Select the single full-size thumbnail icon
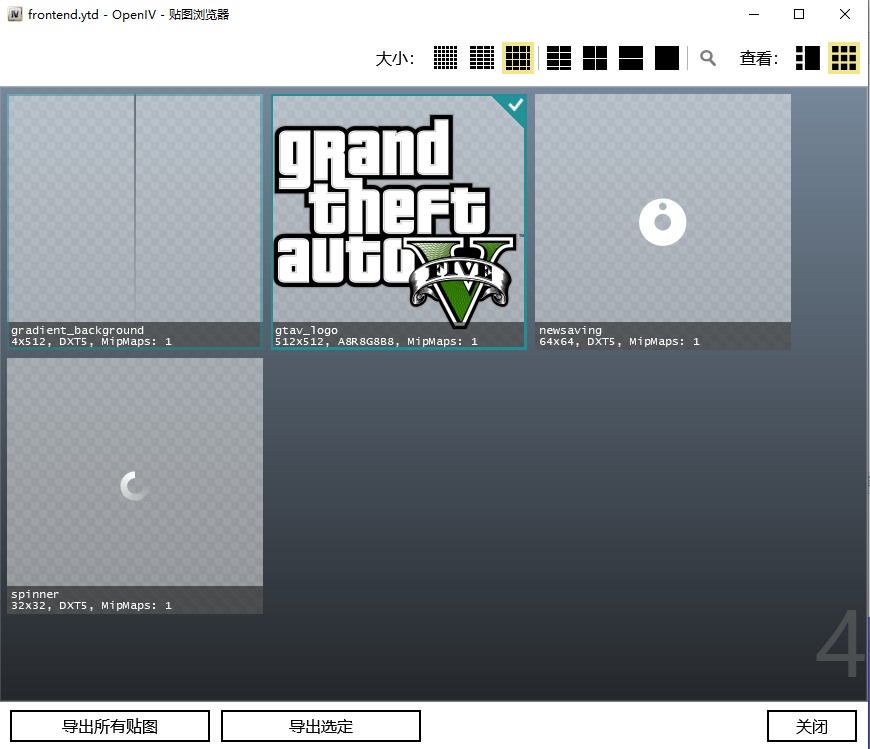 [667, 58]
